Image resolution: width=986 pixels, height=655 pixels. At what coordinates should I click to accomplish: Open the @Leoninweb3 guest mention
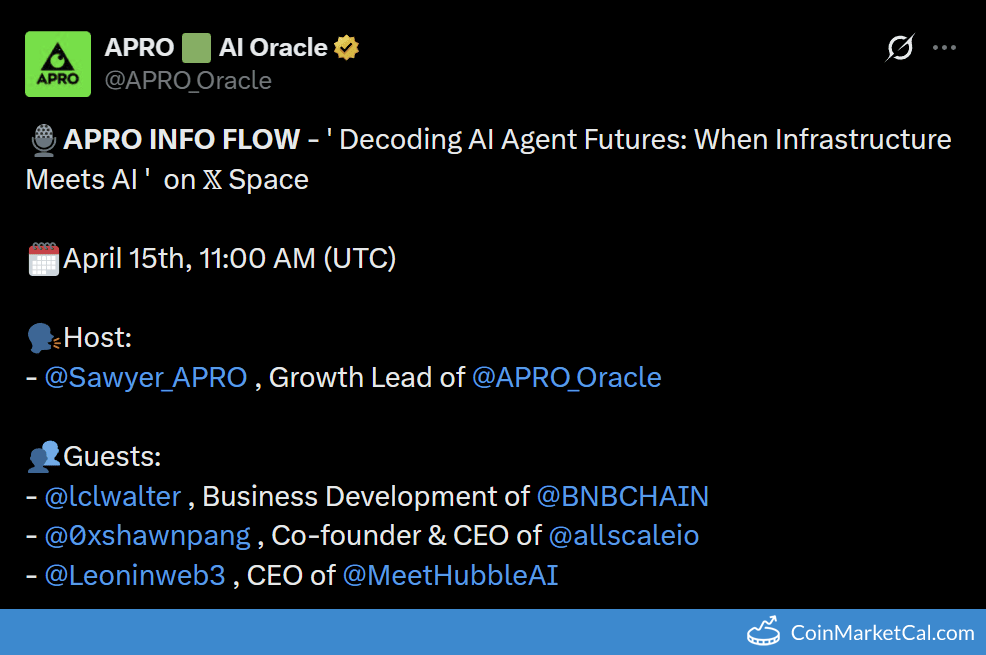[x=135, y=575]
